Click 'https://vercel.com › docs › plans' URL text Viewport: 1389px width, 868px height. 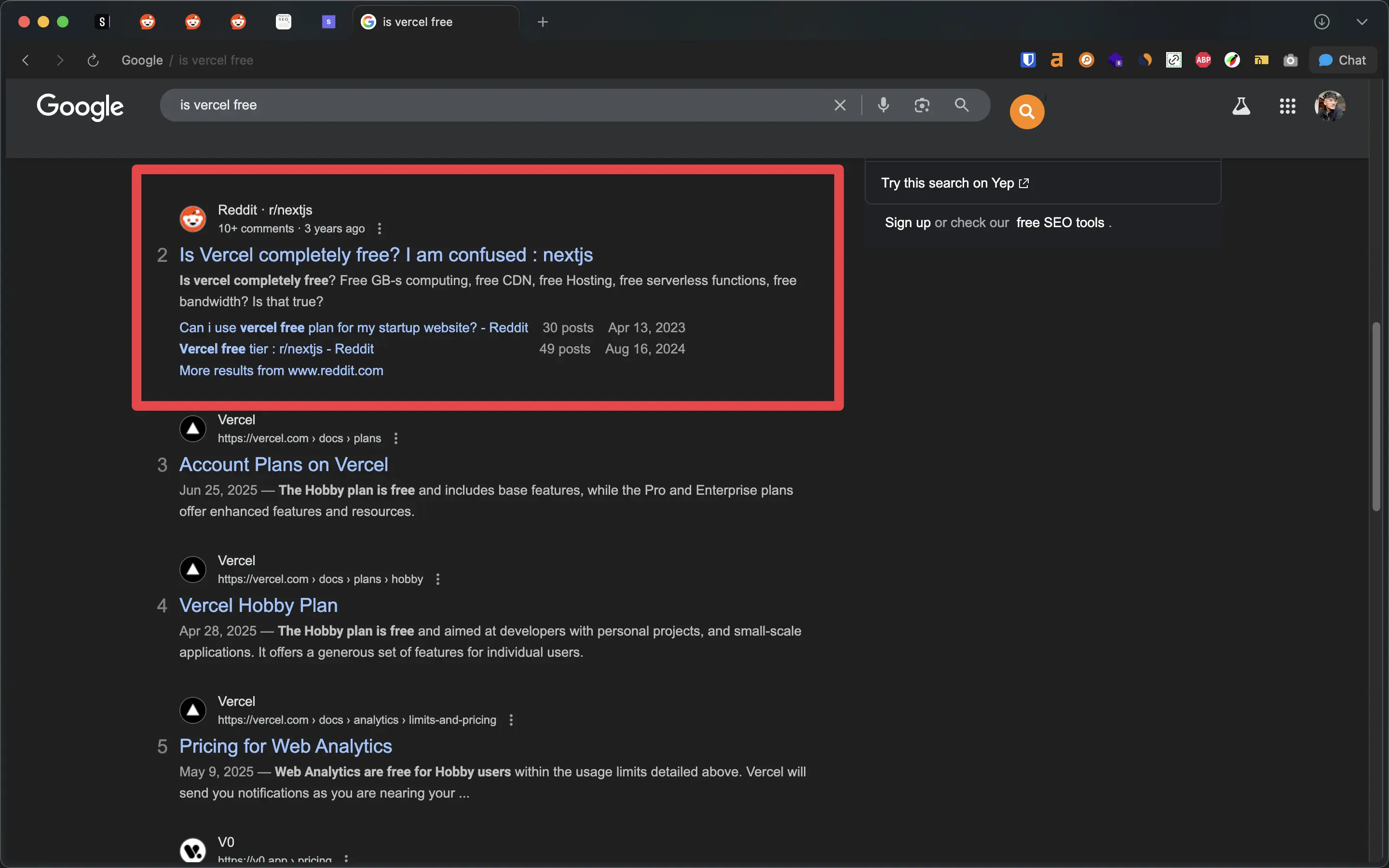tap(299, 439)
